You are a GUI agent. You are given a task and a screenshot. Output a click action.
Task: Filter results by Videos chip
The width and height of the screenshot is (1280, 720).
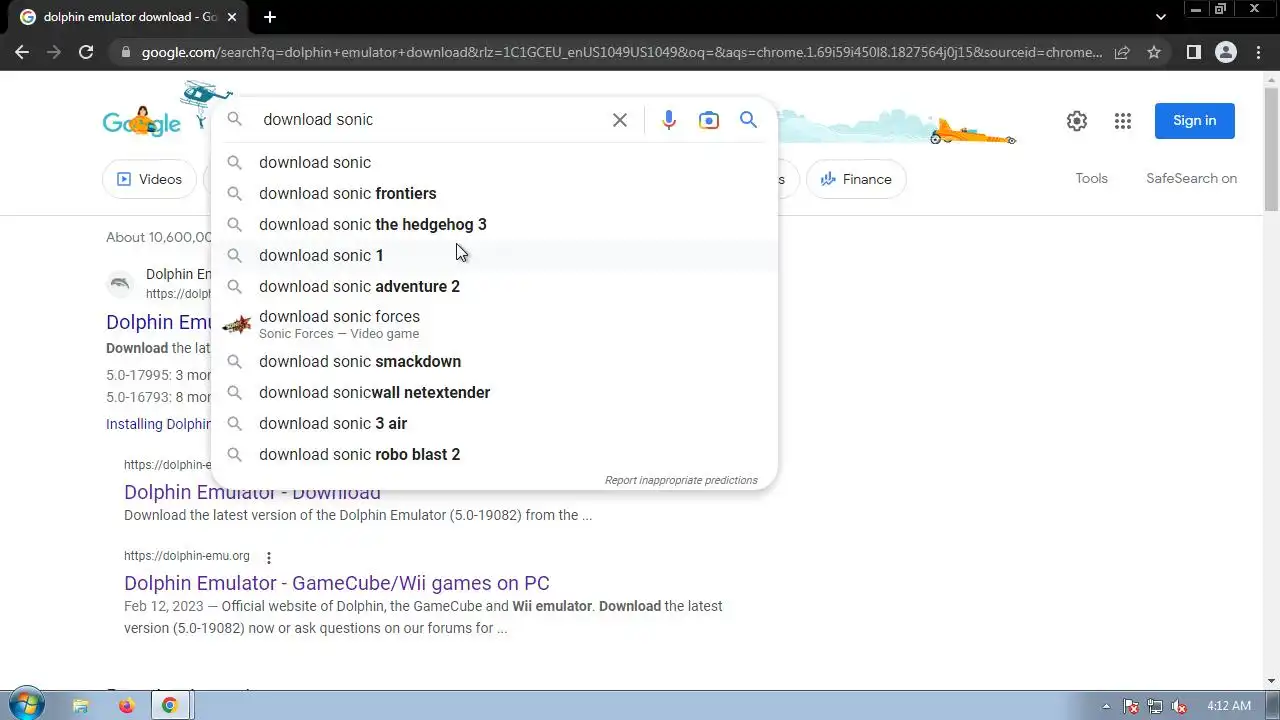(149, 179)
